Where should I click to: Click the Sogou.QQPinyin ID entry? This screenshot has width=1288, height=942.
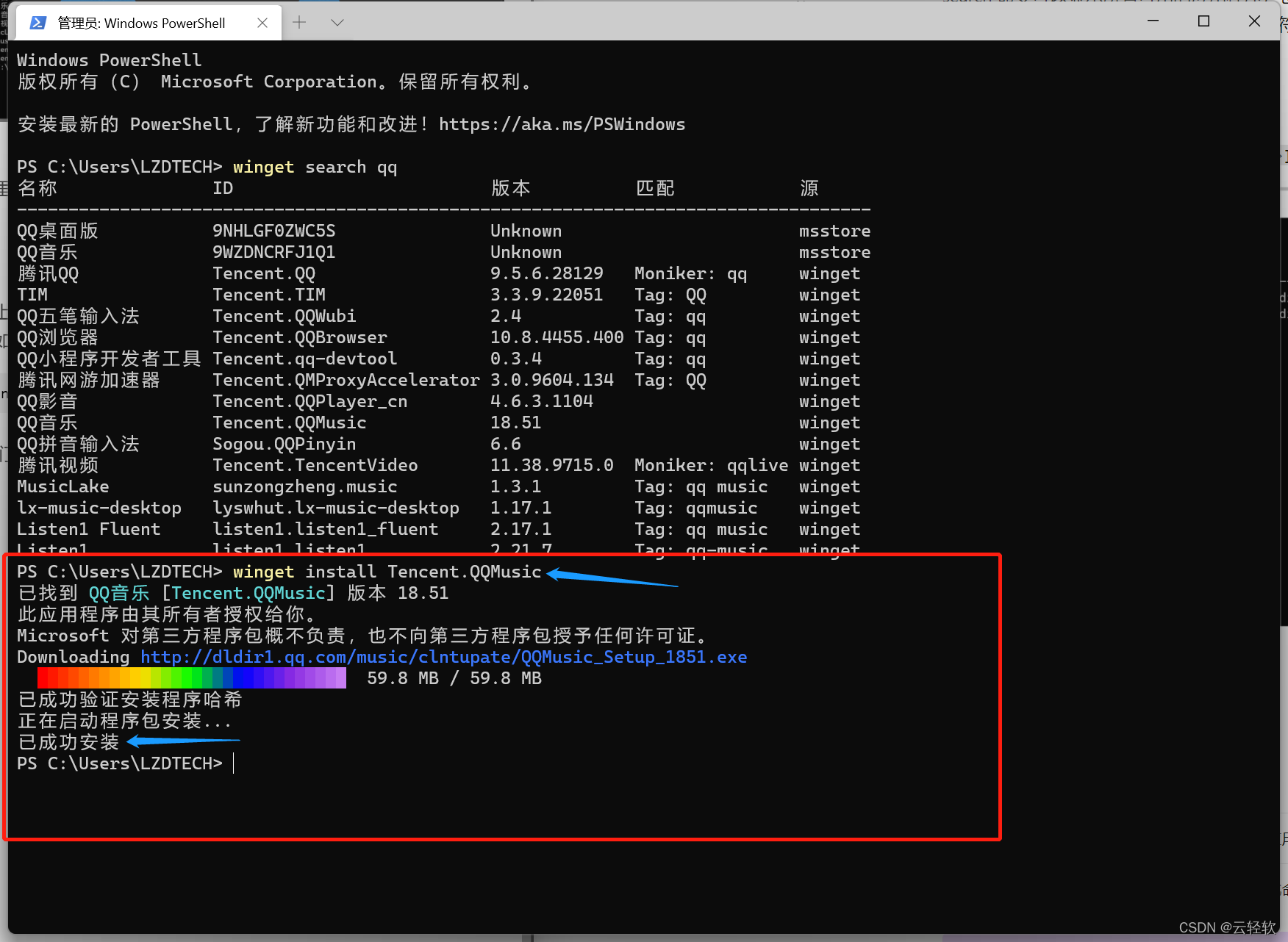[x=285, y=445]
